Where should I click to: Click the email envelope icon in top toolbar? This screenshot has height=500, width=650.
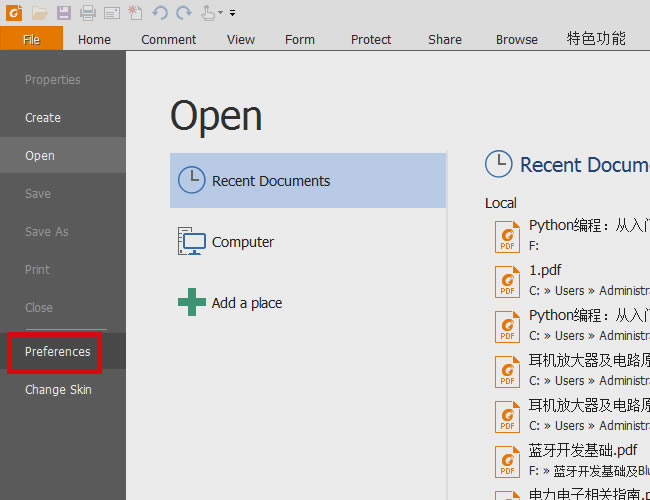click(x=111, y=13)
